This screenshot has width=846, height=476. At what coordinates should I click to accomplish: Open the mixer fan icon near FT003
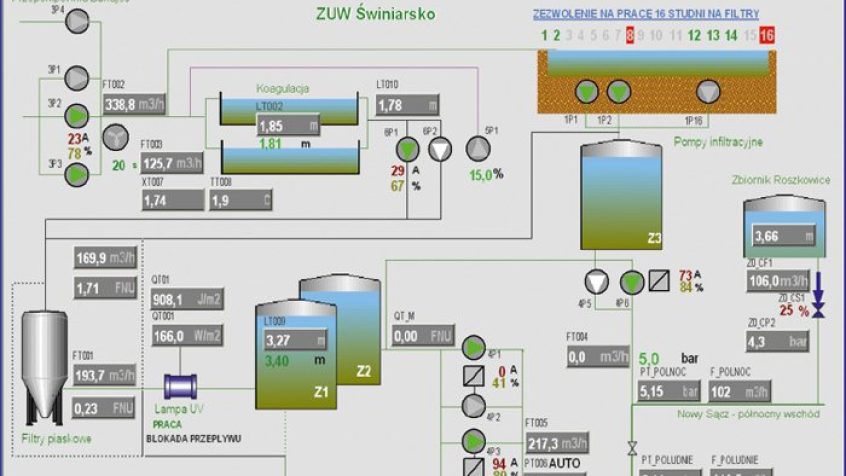(x=115, y=137)
